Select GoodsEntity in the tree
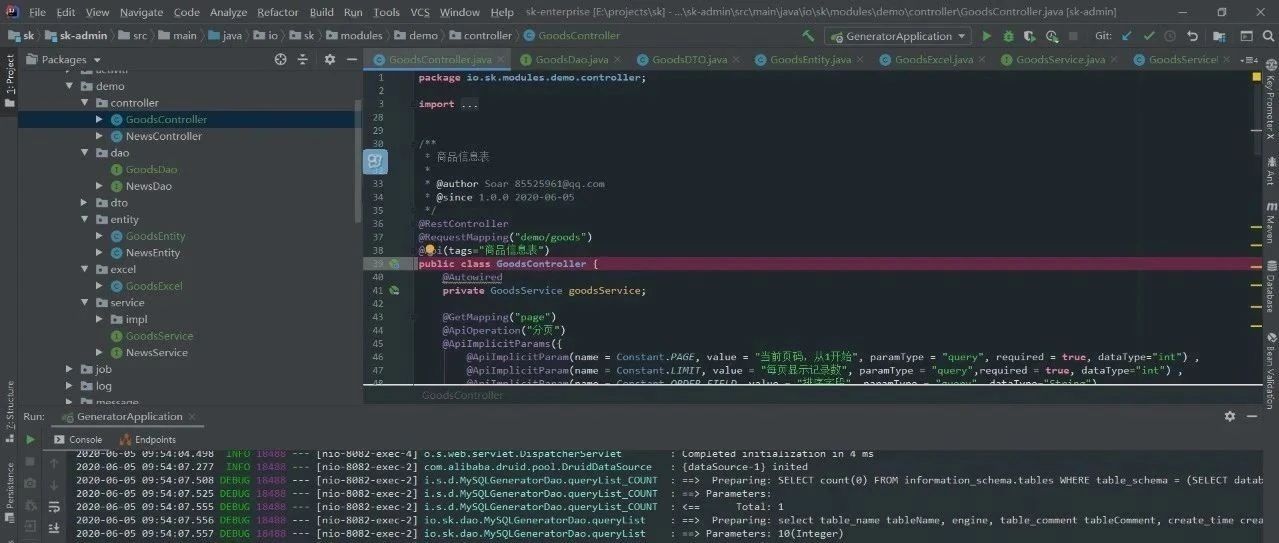This screenshot has height=543, width=1279. pyautogui.click(x=155, y=236)
